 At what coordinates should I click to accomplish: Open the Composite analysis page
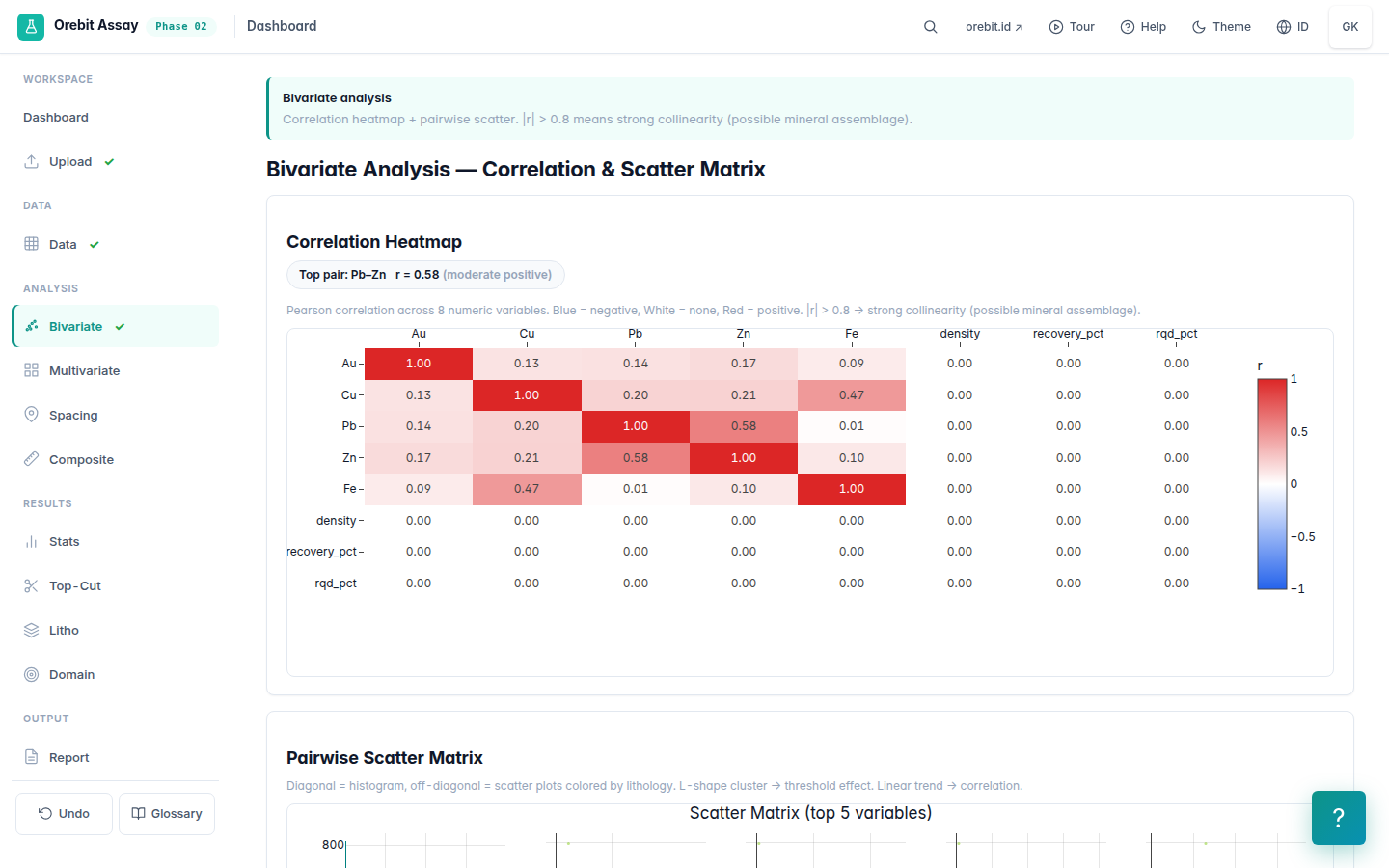(116, 460)
